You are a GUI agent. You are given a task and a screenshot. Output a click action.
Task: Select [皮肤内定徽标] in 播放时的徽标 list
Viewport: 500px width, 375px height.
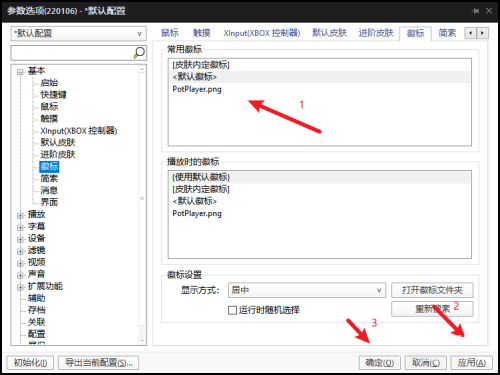(320, 189)
